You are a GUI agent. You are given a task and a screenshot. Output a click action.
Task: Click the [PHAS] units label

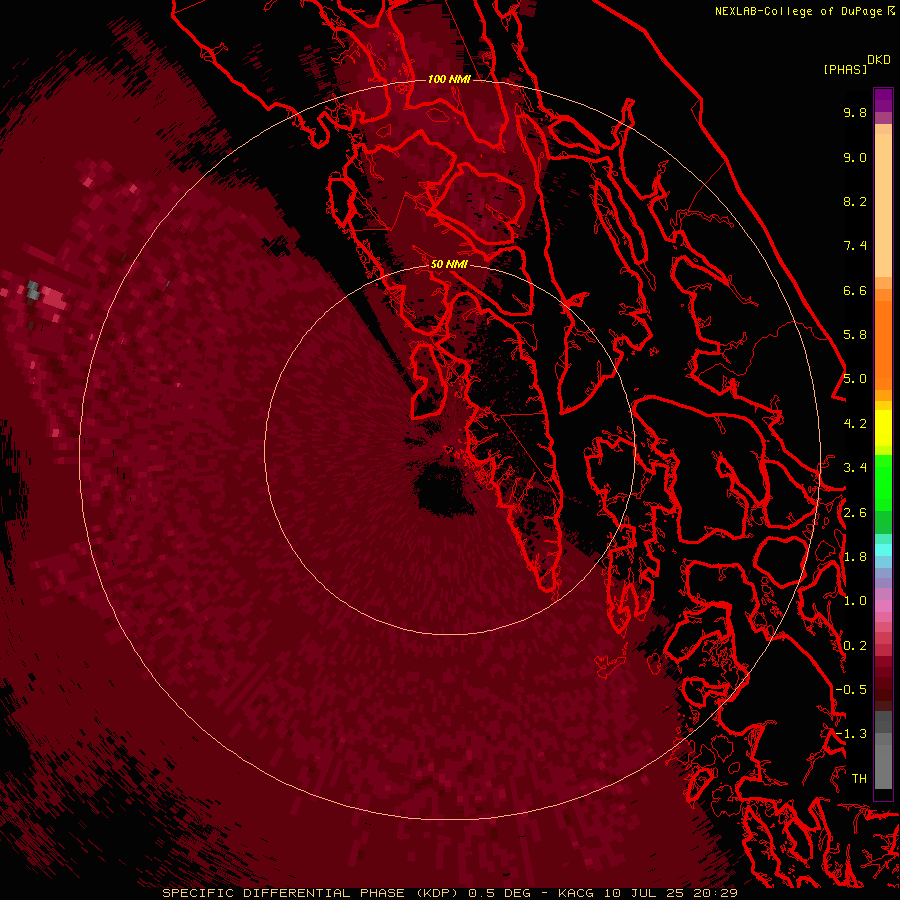(x=844, y=69)
